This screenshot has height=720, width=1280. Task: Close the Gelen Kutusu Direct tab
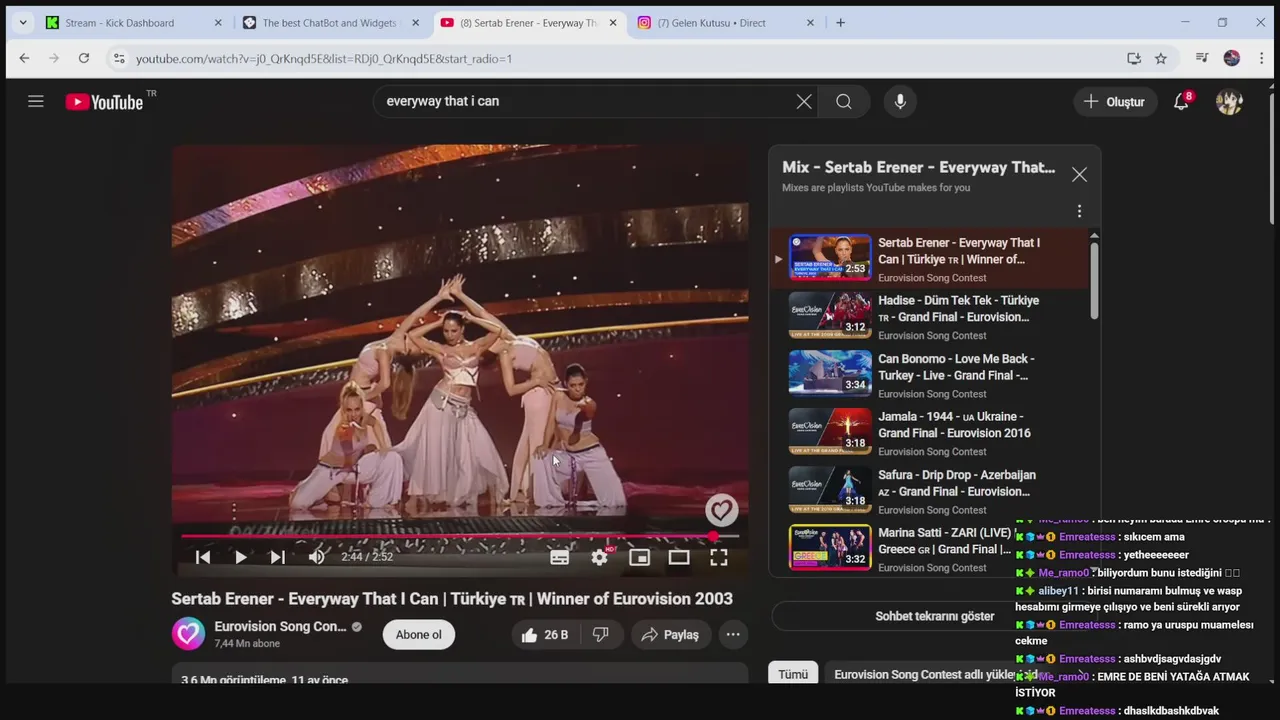pos(810,22)
